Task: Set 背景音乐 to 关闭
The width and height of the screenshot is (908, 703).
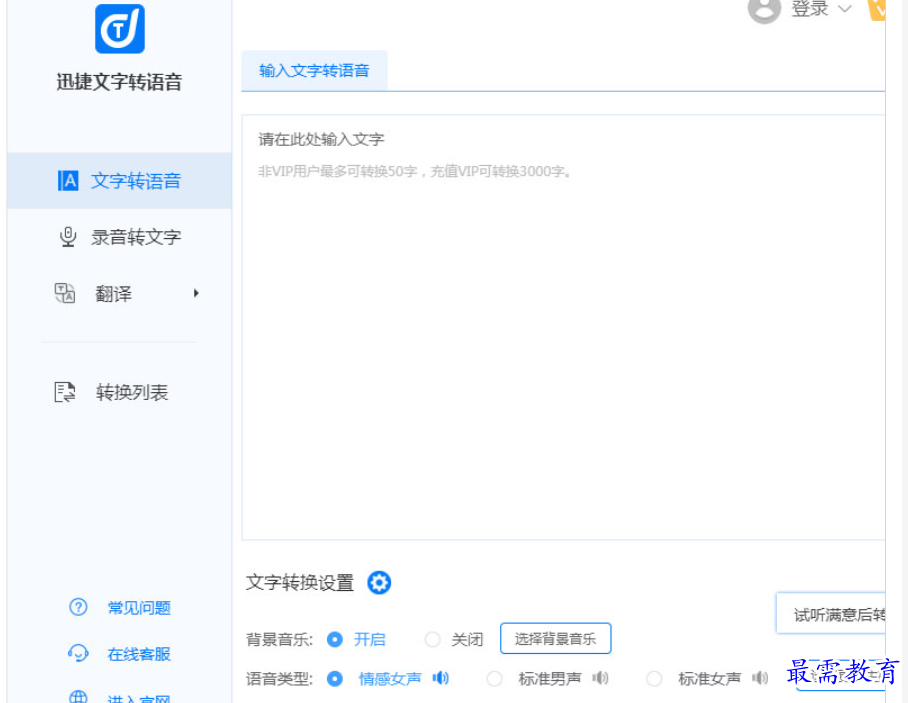Action: coord(433,639)
